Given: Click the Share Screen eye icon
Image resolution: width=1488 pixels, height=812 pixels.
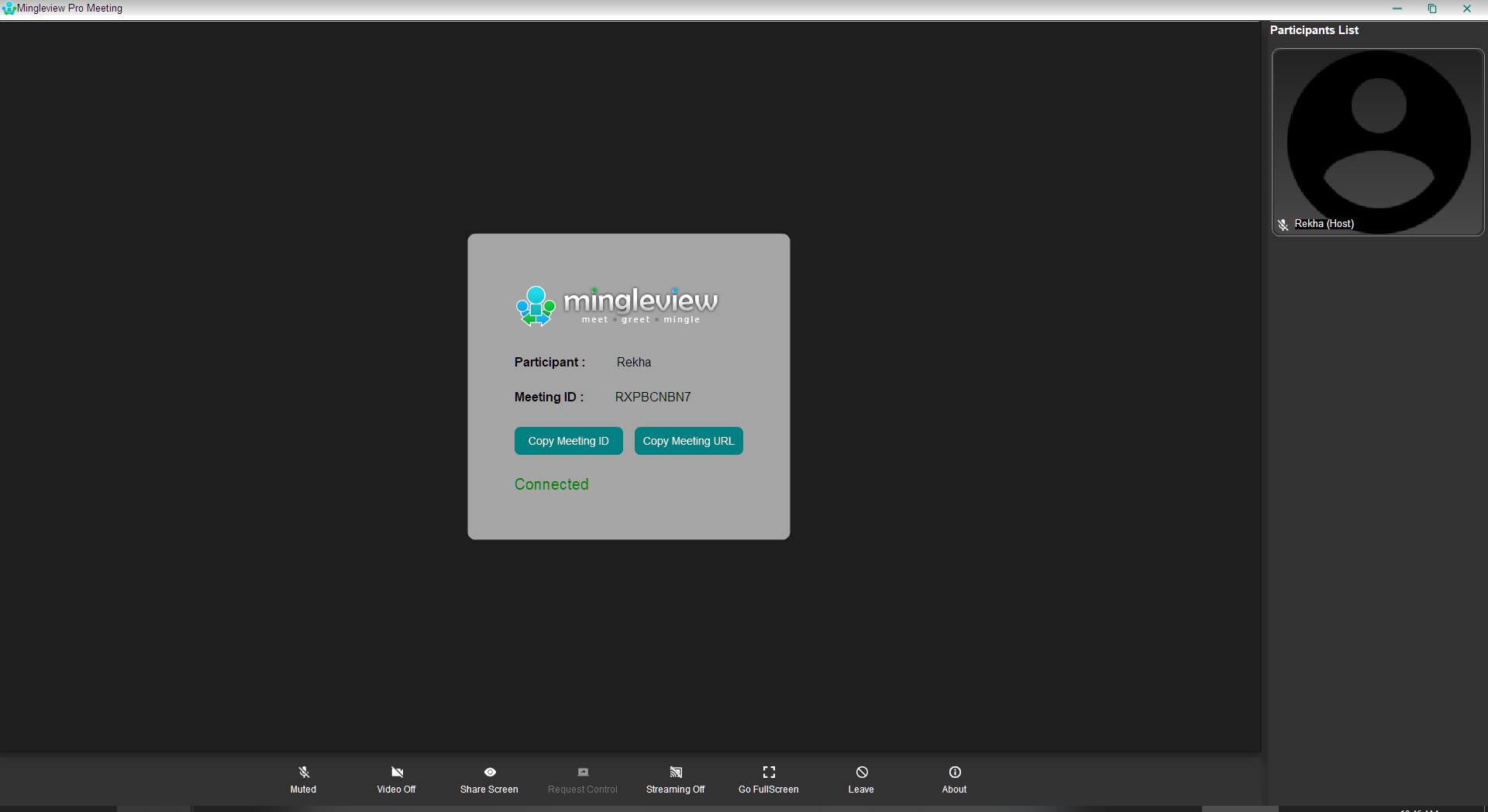Looking at the screenshot, I should [489, 772].
